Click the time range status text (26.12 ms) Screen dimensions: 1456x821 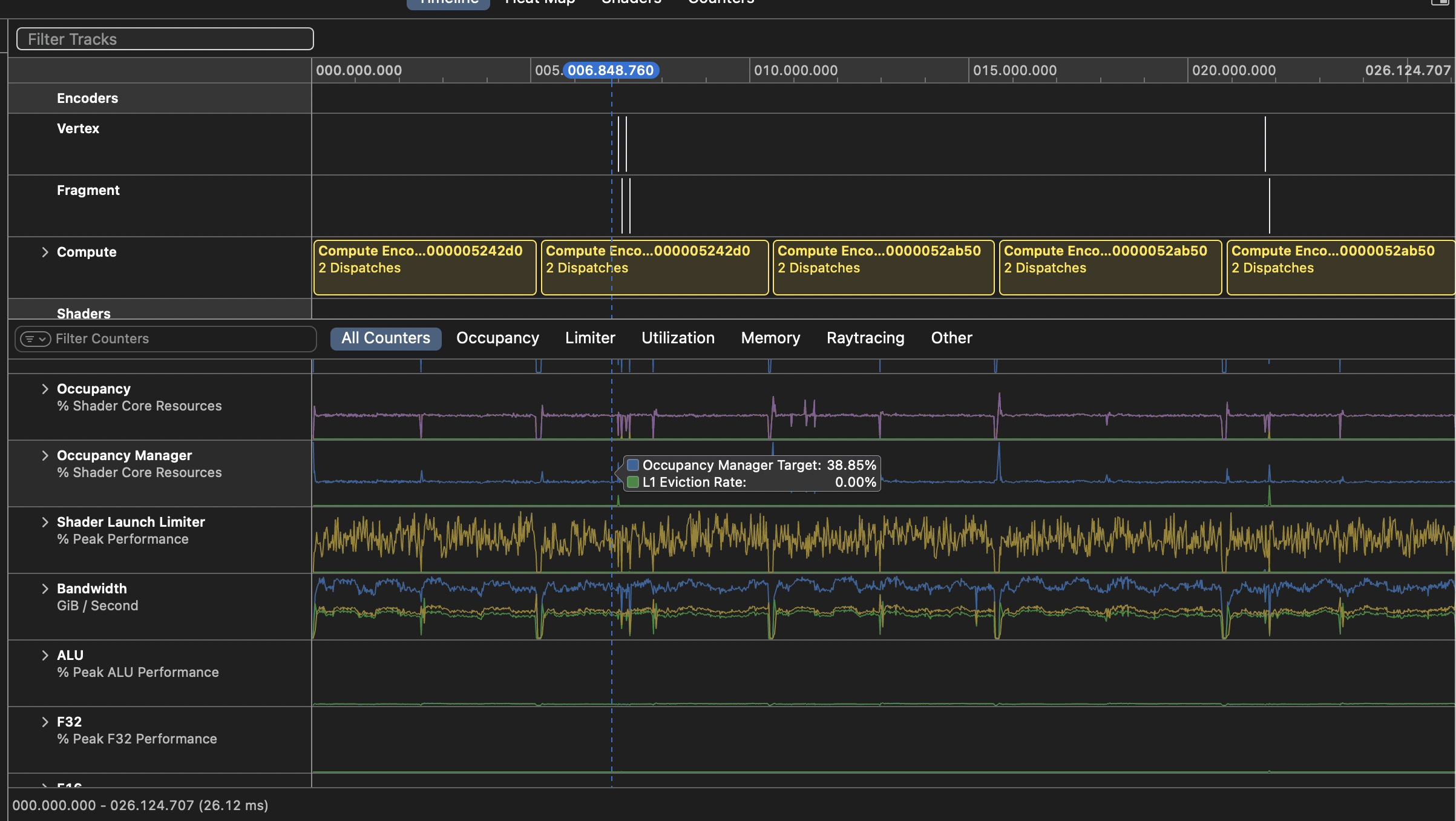[x=140, y=805]
